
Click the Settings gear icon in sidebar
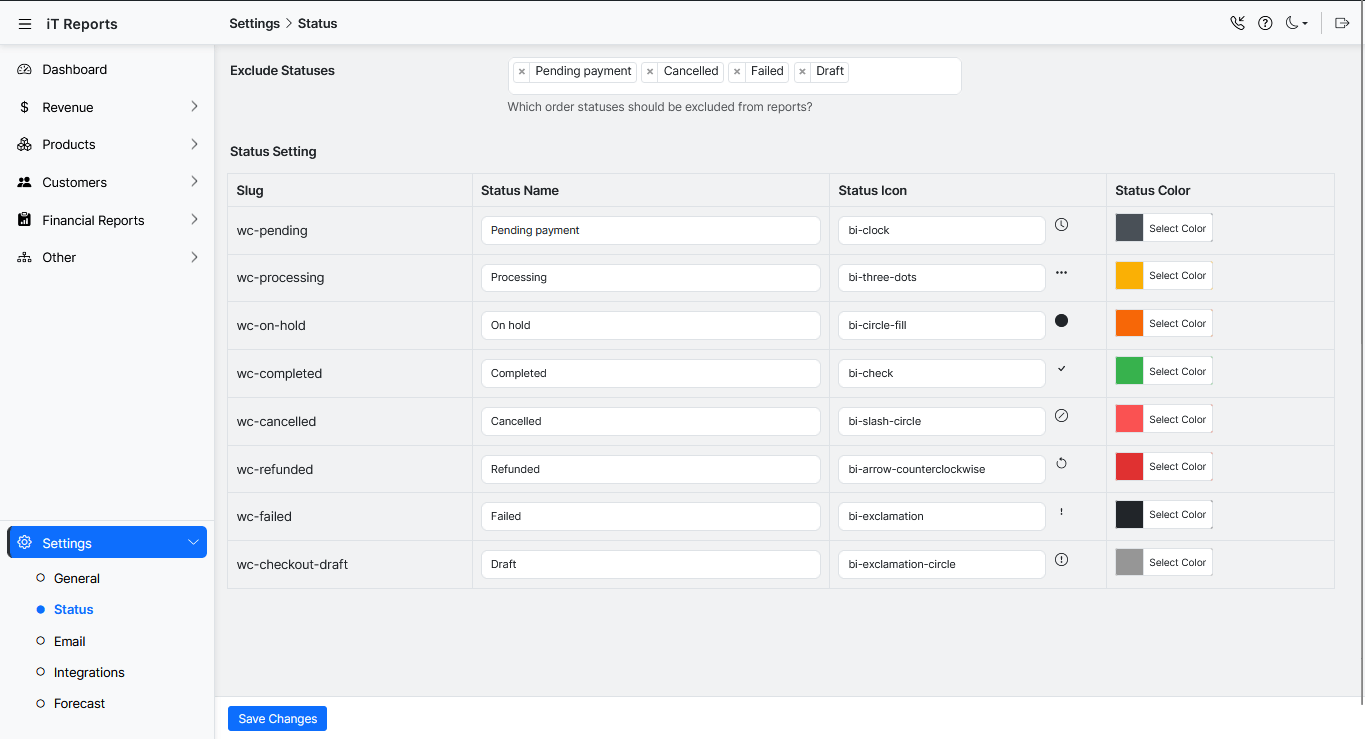(x=25, y=542)
